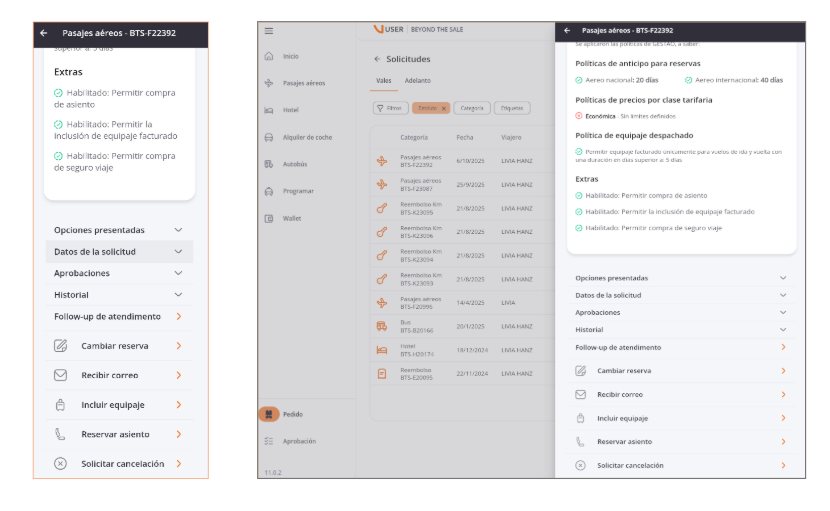Open the Categoría filter dropdown
The width and height of the screenshot is (830, 511).
point(471,108)
